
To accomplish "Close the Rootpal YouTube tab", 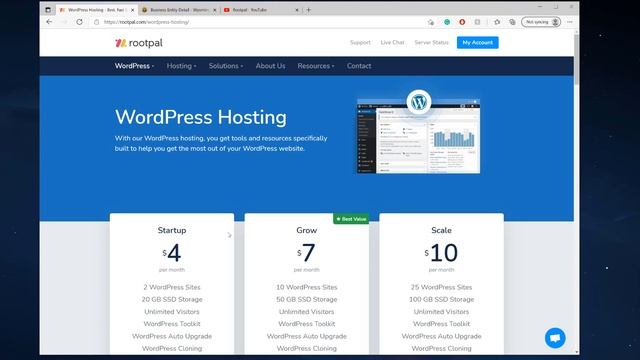I will (x=297, y=10).
